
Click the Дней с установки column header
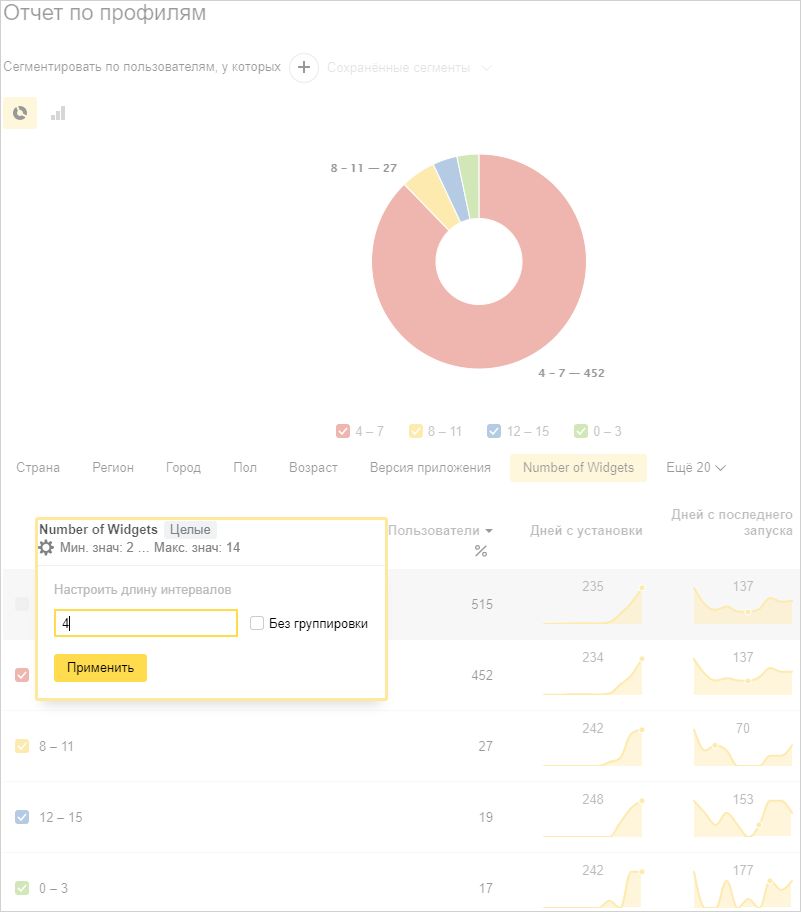coord(586,530)
